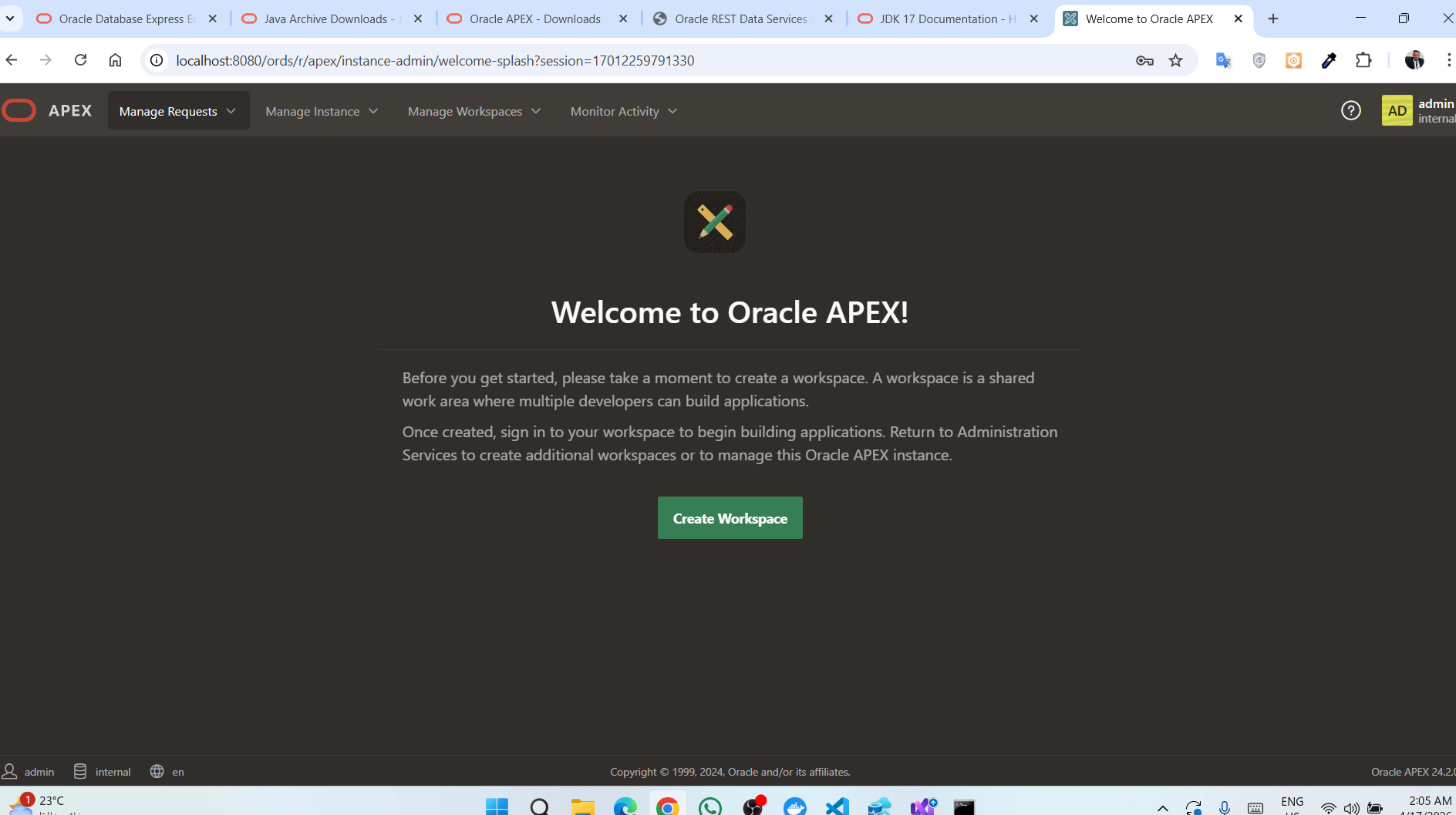1456x815 pixels.
Task: Expand the Manage Workspaces menu
Action: [474, 111]
